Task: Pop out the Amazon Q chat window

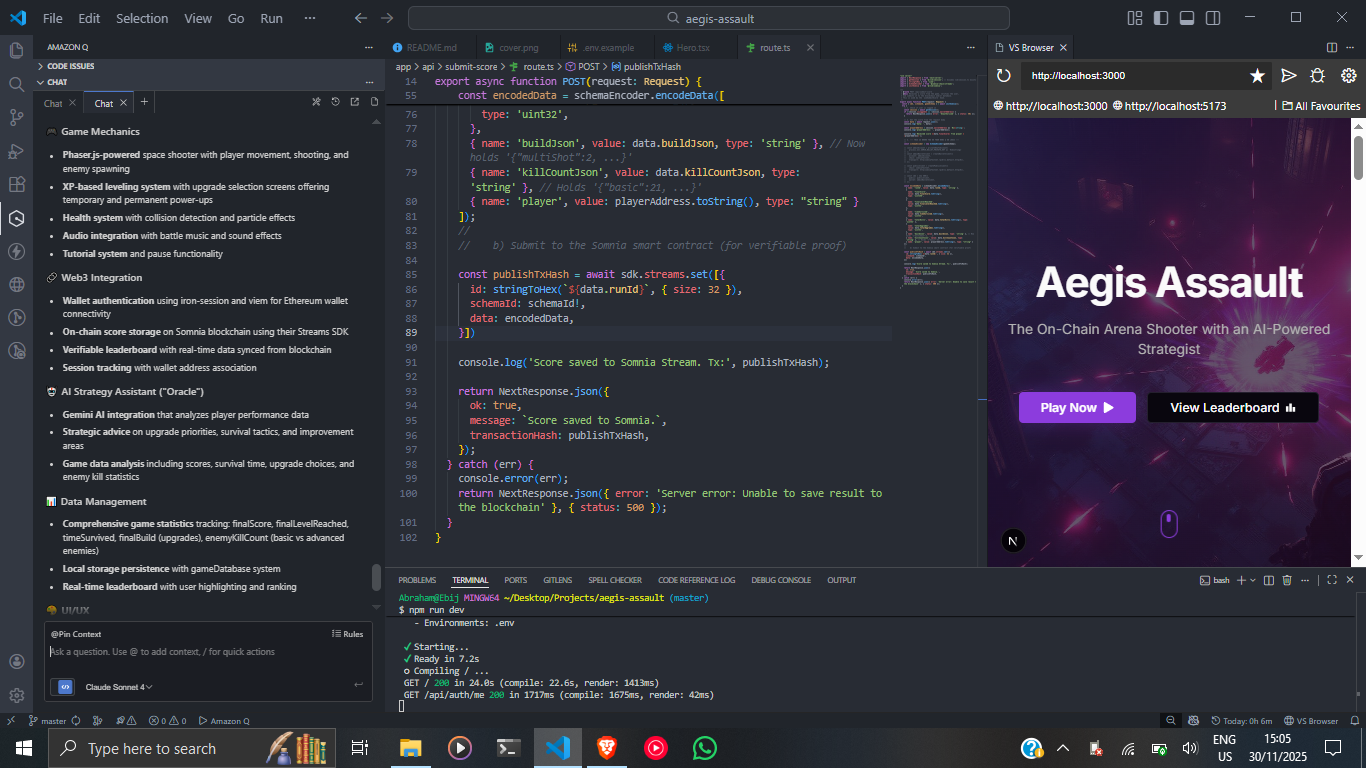Action: (355, 102)
